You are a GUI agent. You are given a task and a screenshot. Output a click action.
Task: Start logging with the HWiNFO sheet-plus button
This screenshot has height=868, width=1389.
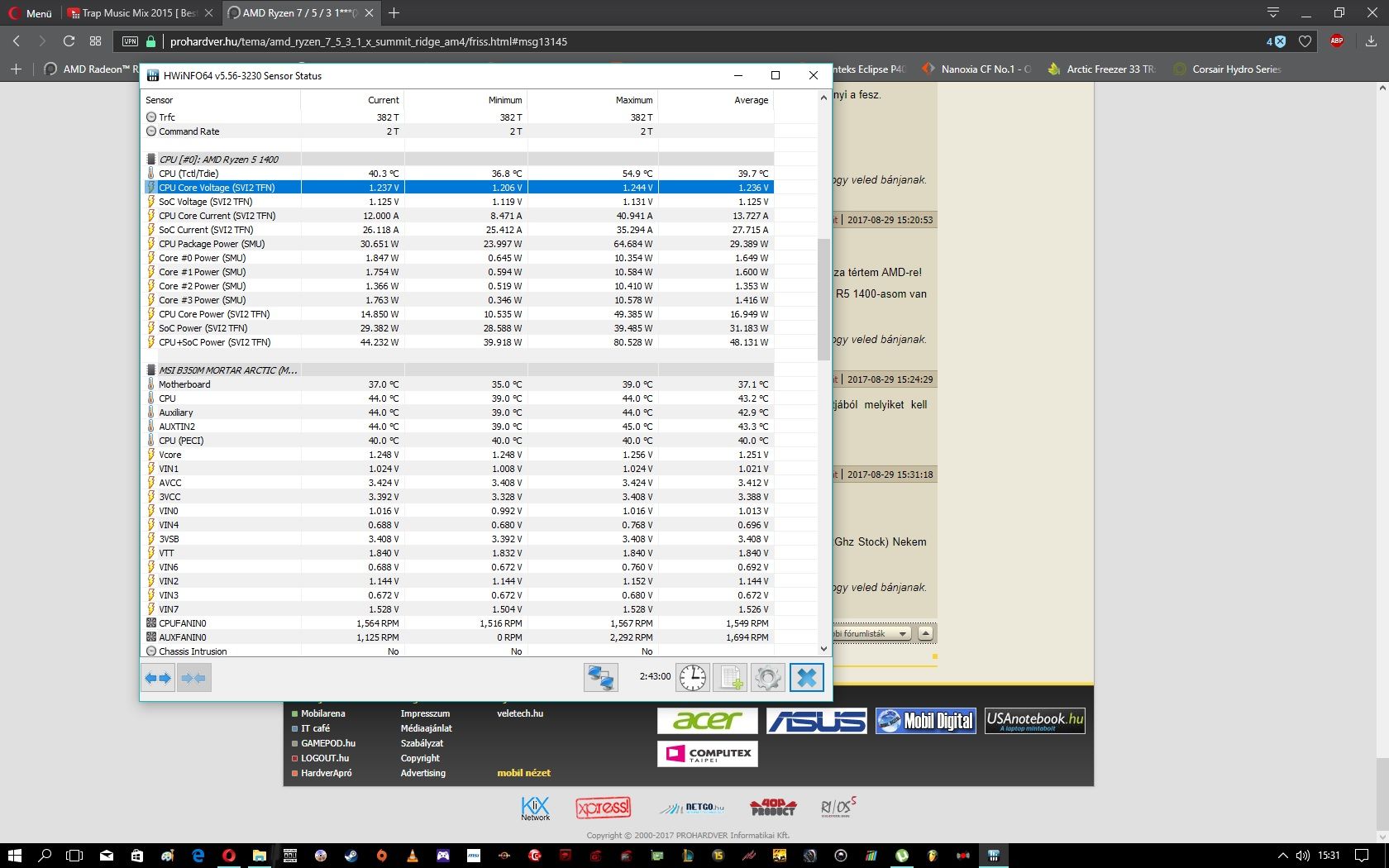(730, 678)
